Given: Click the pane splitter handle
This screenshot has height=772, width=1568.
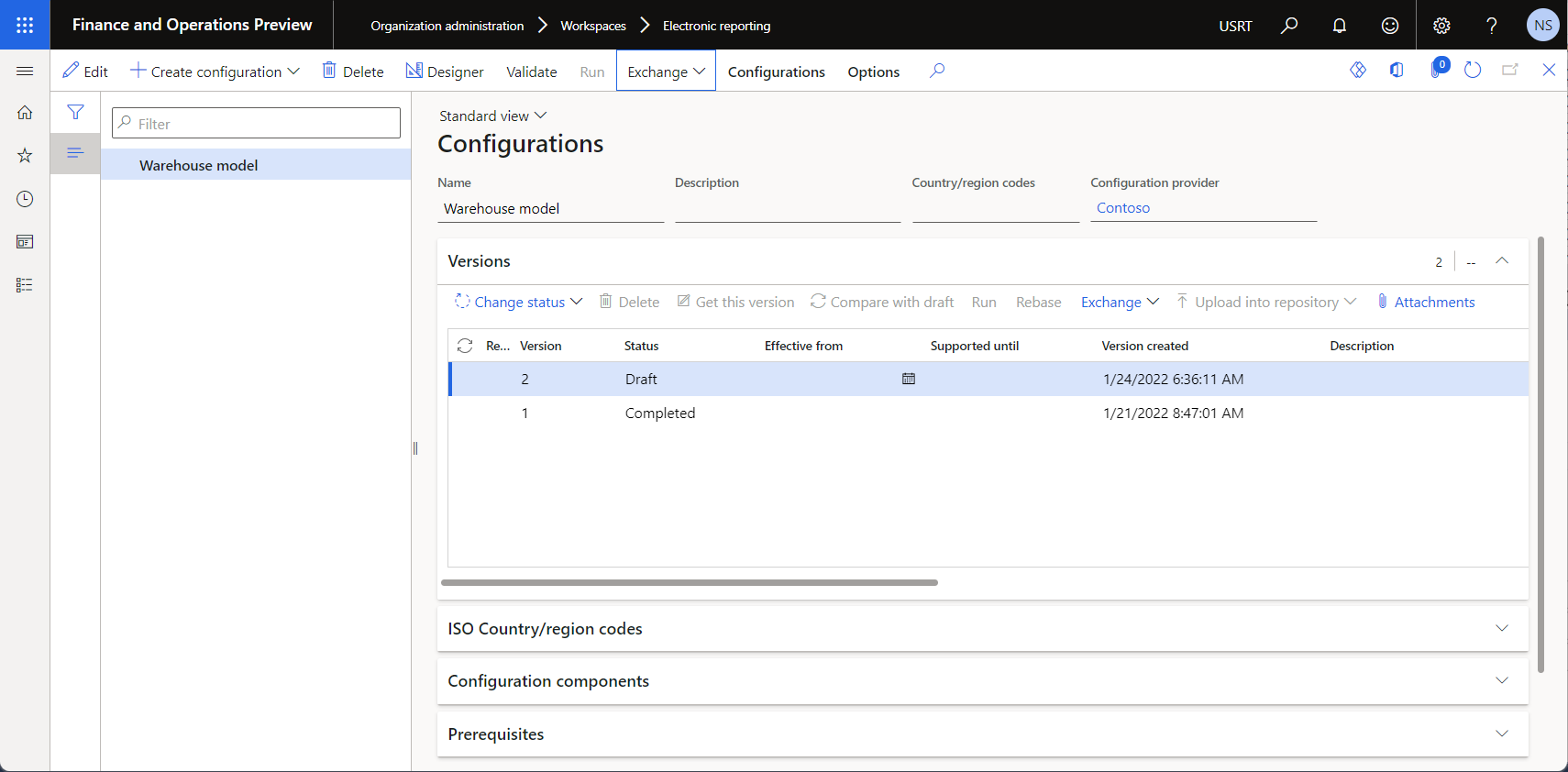Looking at the screenshot, I should click(415, 448).
